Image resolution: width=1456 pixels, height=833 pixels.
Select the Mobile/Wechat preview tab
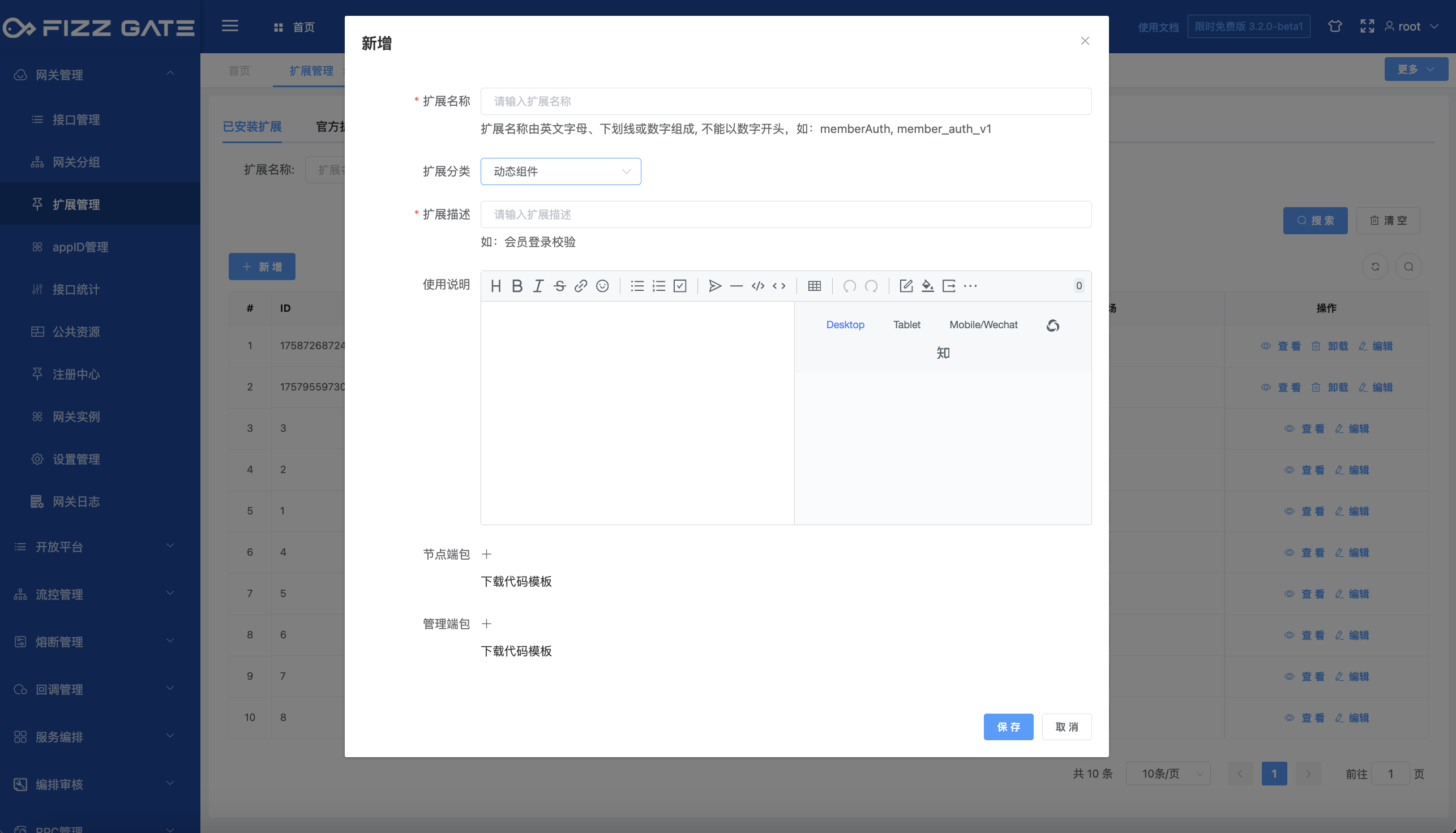(983, 325)
